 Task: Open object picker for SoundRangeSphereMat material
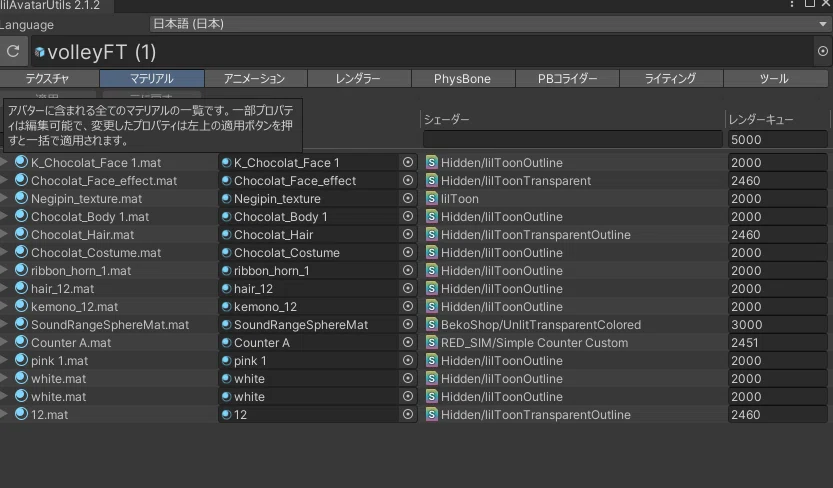(x=407, y=324)
